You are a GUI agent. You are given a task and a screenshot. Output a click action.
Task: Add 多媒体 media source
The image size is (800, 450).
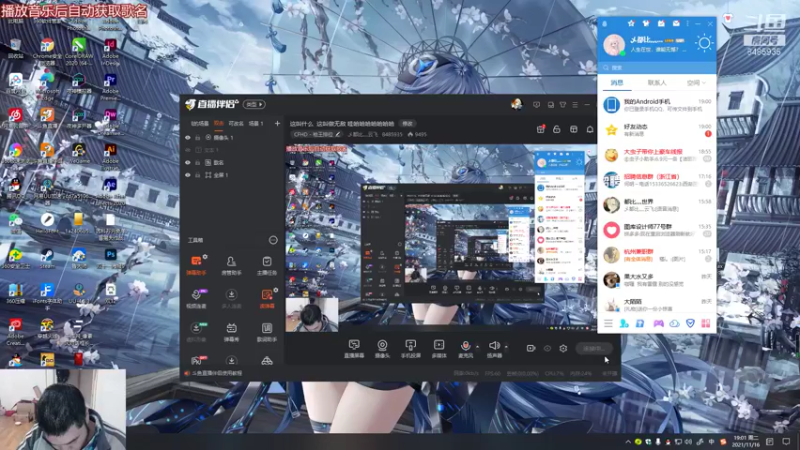pyautogui.click(x=439, y=348)
